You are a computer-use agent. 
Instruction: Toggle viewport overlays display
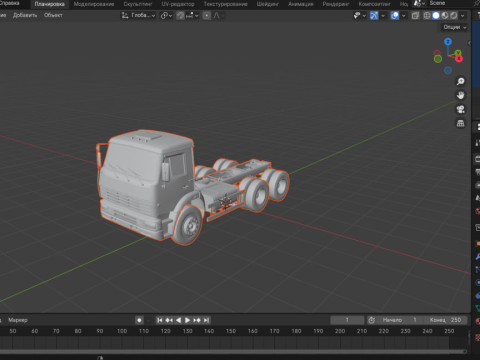(x=395, y=15)
